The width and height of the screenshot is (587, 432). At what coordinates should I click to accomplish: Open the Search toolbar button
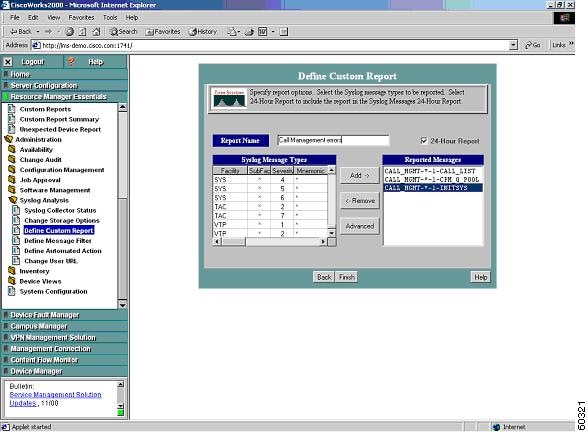click(123, 32)
